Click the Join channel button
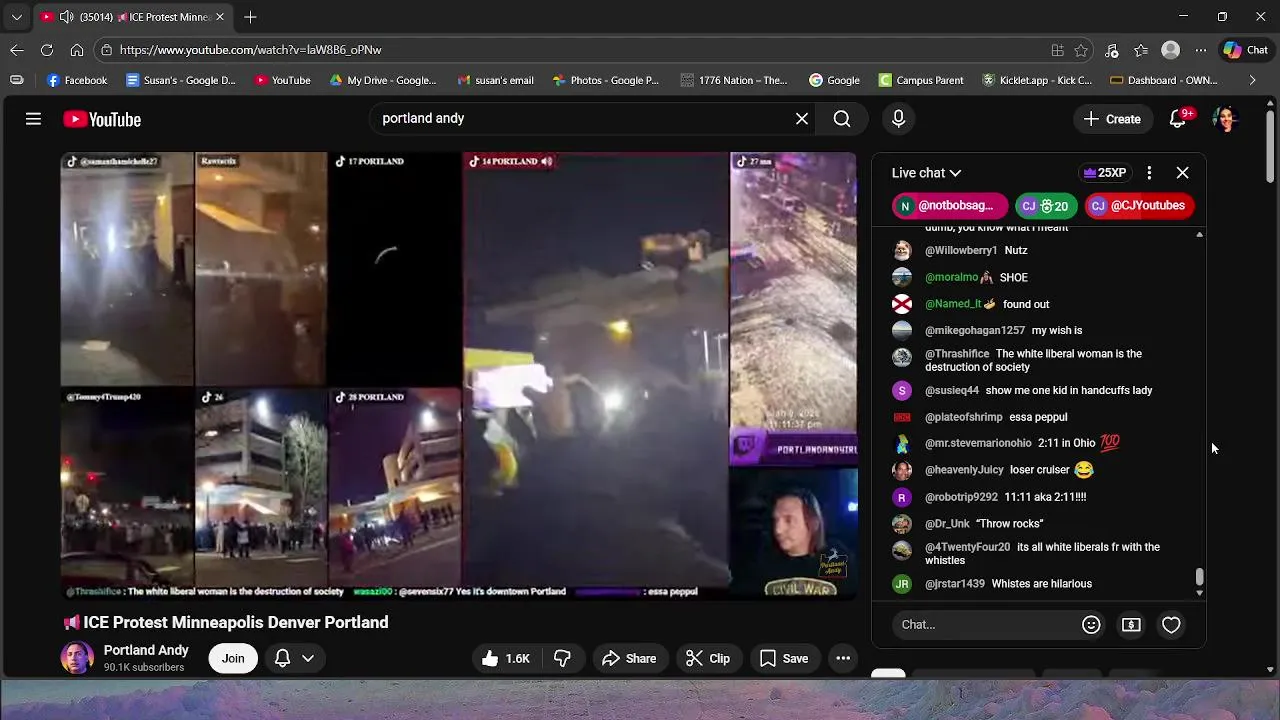Viewport: 1280px width, 720px height. pos(233,658)
